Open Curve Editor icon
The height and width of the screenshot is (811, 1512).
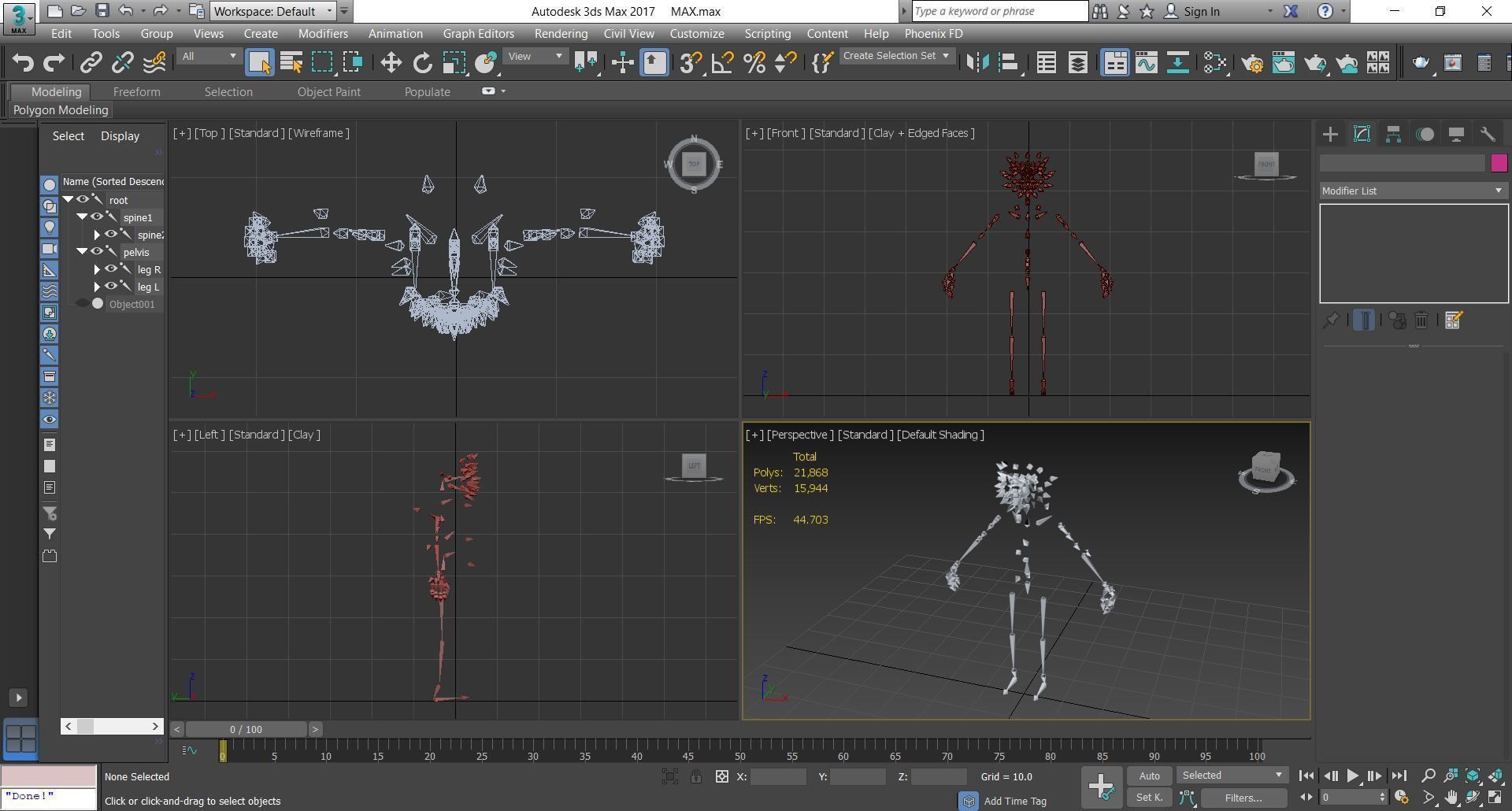[1147, 63]
